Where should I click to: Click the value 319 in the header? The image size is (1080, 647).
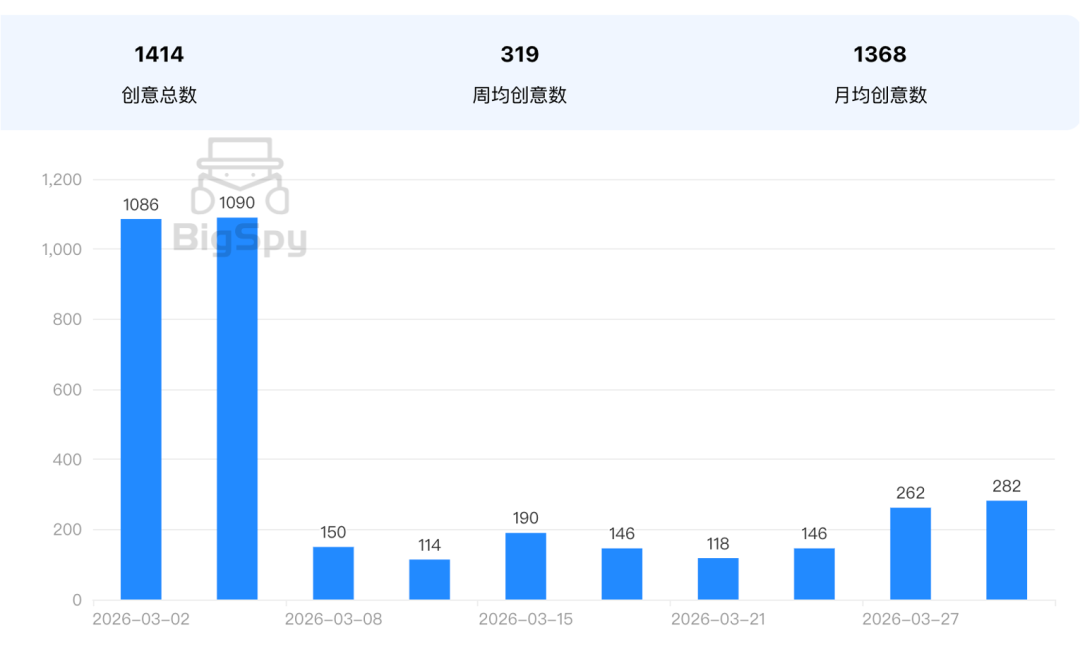[521, 55]
